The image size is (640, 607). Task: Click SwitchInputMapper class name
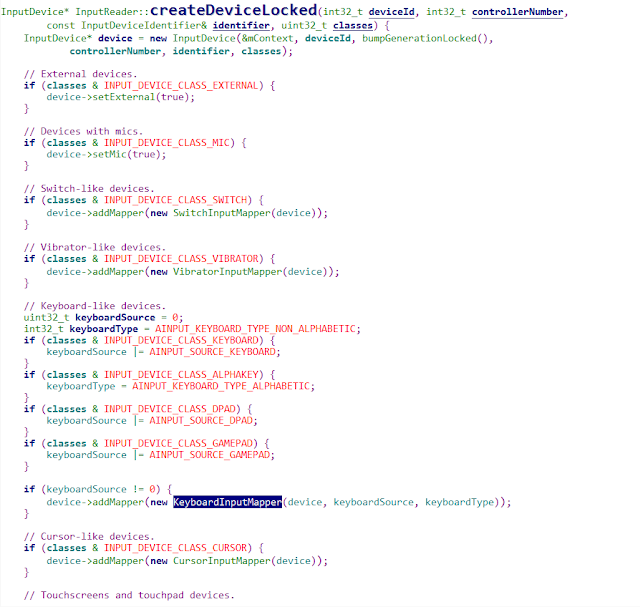point(222,213)
